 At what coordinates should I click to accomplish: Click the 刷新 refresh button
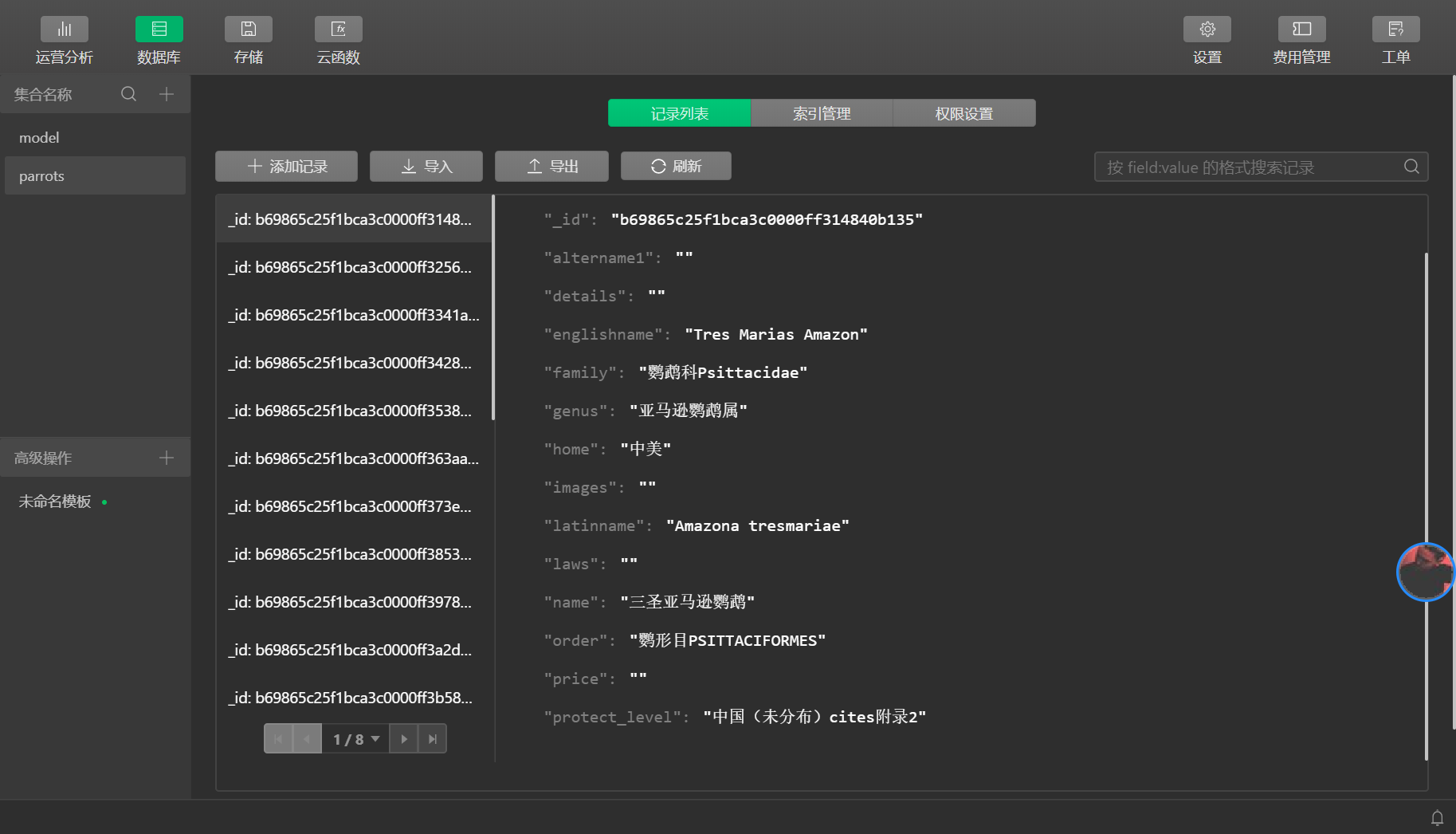pos(676,166)
